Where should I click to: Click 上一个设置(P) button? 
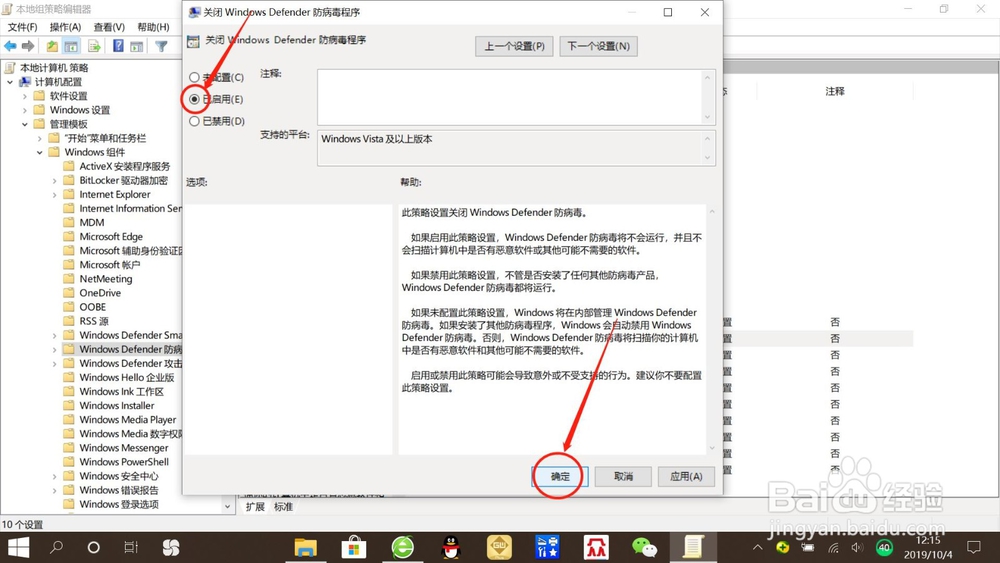point(514,46)
